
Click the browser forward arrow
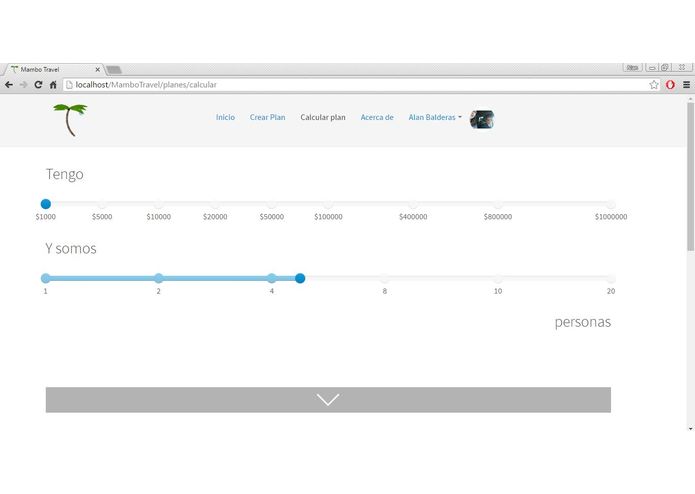tap(23, 85)
